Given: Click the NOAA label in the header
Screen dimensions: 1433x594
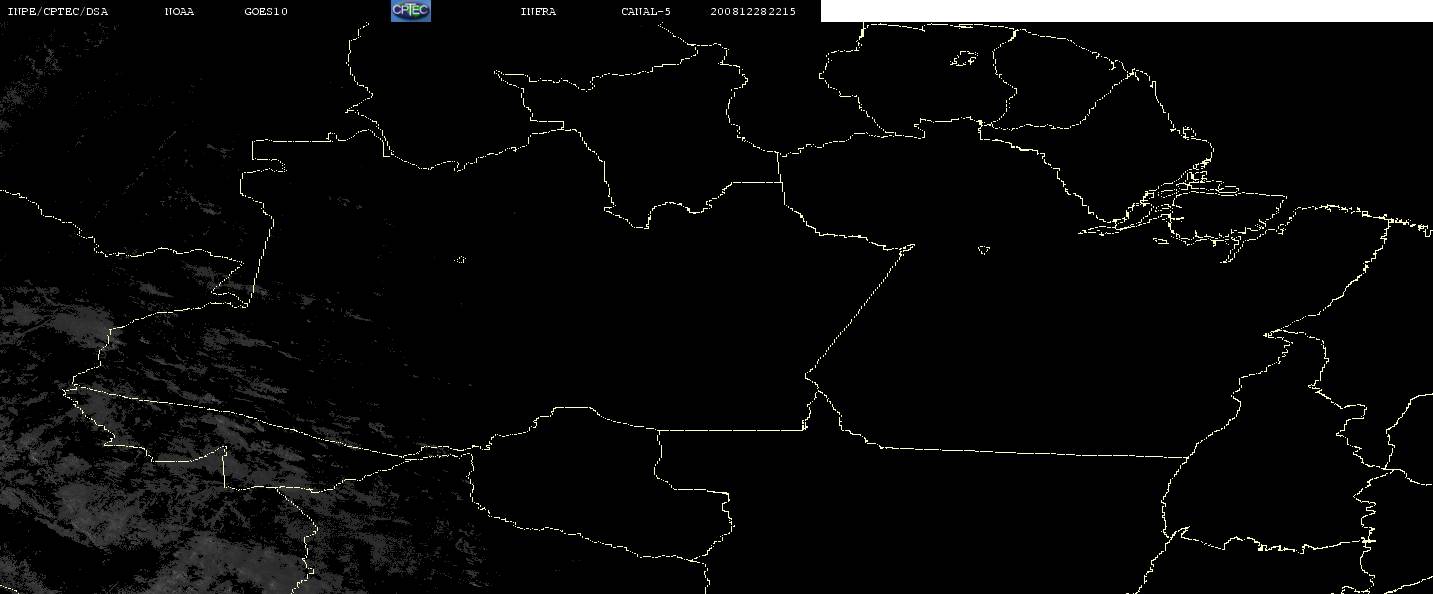Looking at the screenshot, I should 180,12.
